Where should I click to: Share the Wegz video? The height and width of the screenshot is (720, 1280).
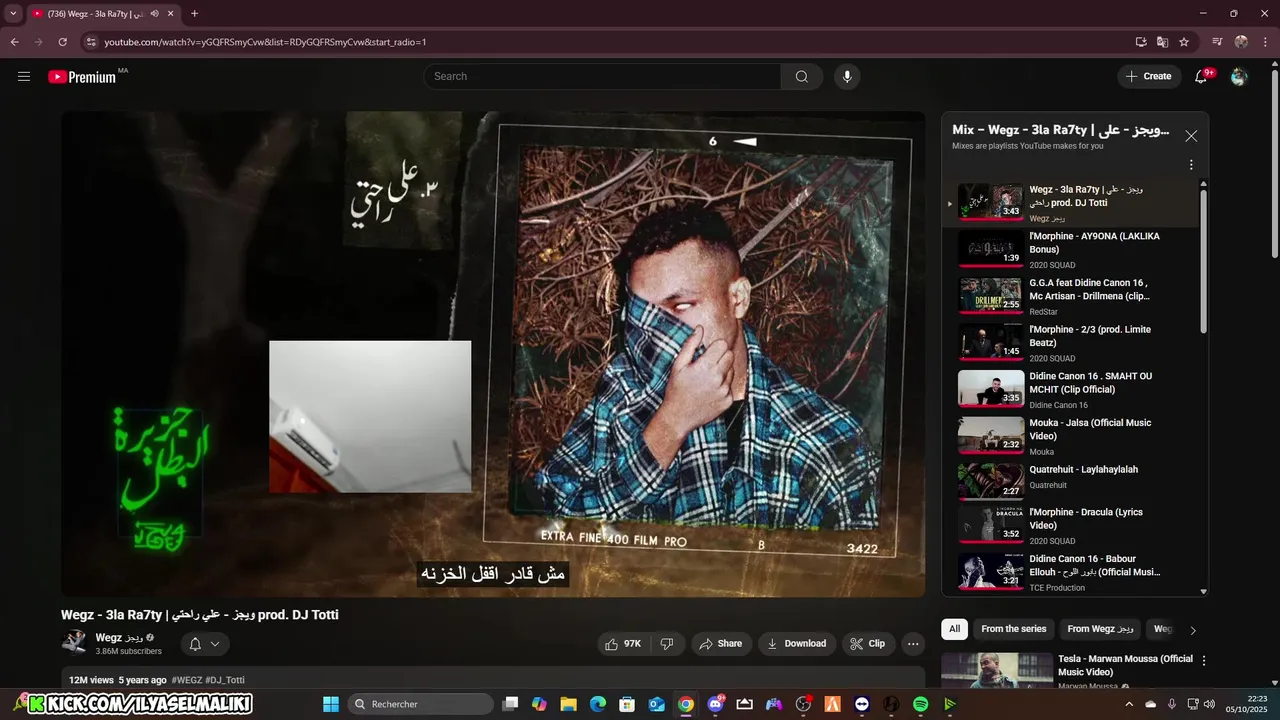(720, 644)
